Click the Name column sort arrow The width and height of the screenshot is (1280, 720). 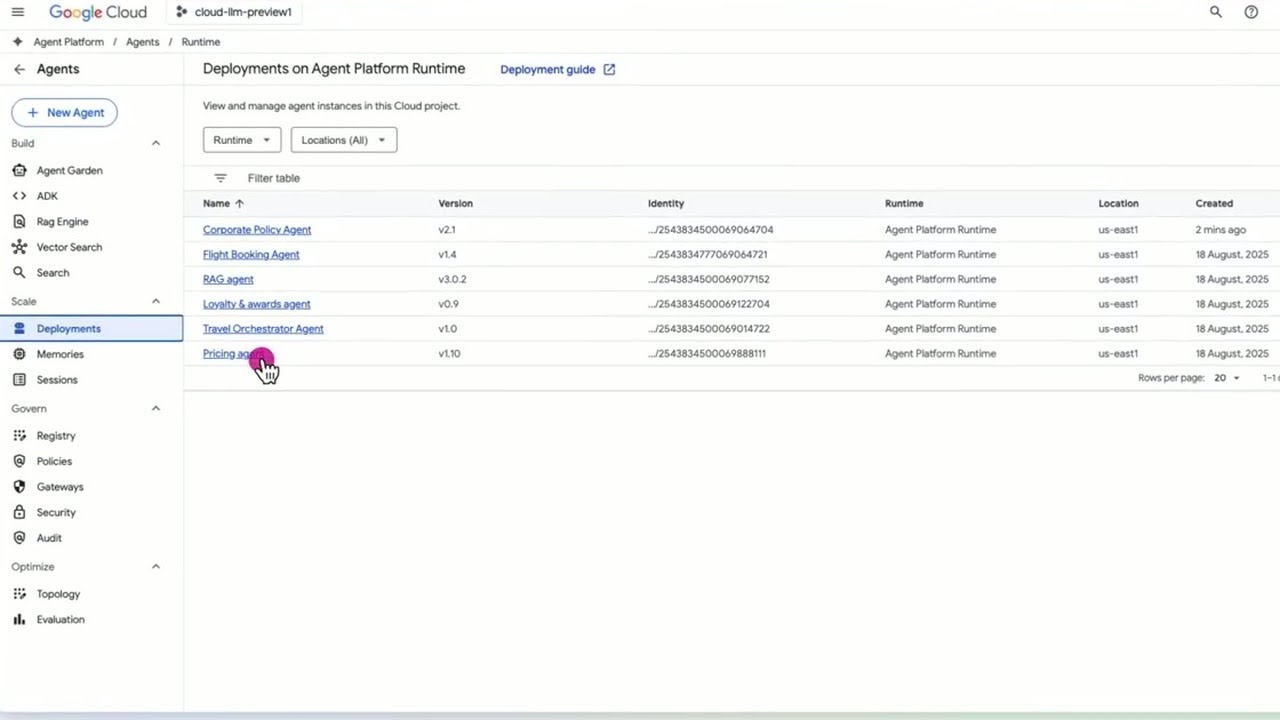[x=239, y=203]
